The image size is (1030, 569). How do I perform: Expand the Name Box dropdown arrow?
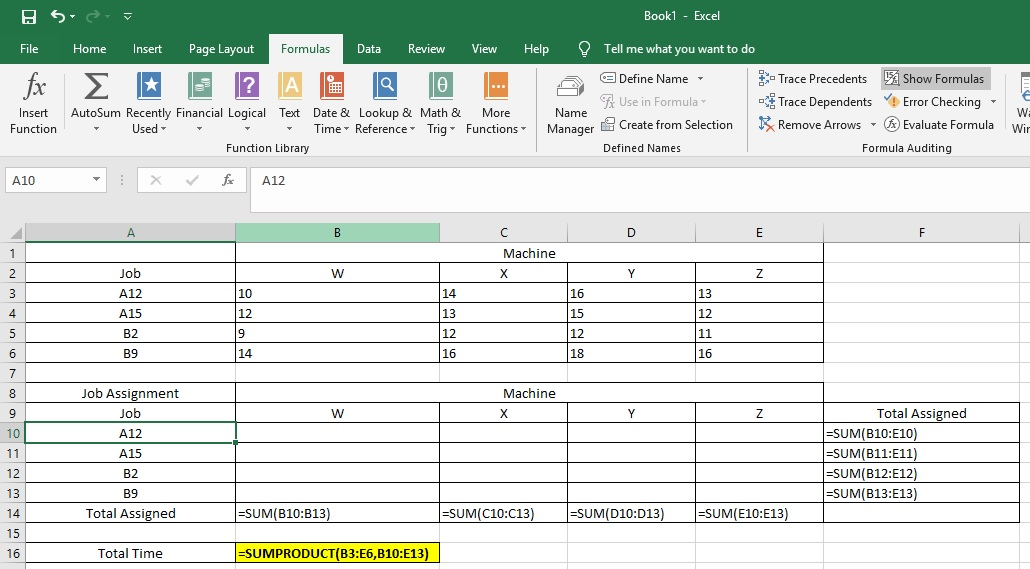[96, 180]
